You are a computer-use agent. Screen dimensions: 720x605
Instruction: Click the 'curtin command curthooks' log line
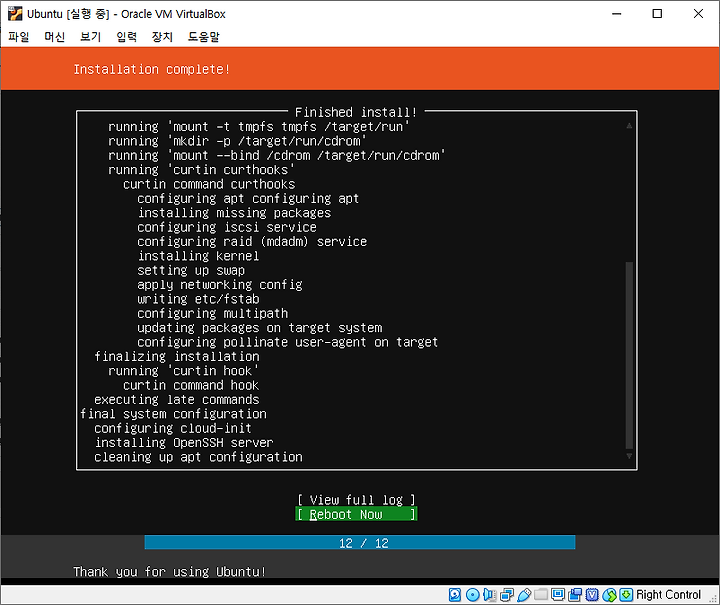[x=209, y=185]
